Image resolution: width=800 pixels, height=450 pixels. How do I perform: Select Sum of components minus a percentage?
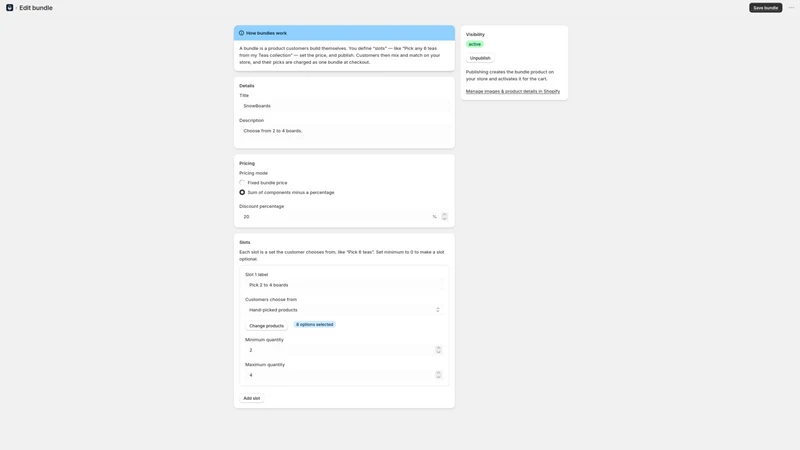242,192
